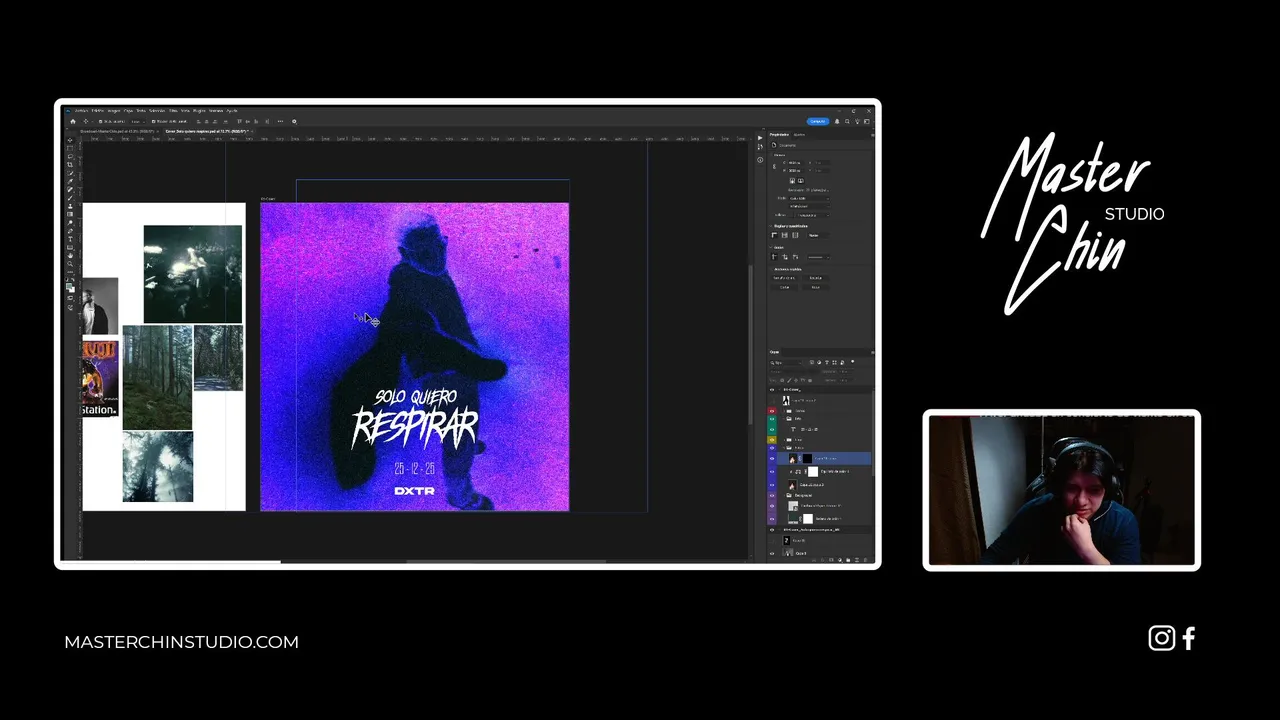
Task: Select the Pen tool
Action: click(x=70, y=230)
